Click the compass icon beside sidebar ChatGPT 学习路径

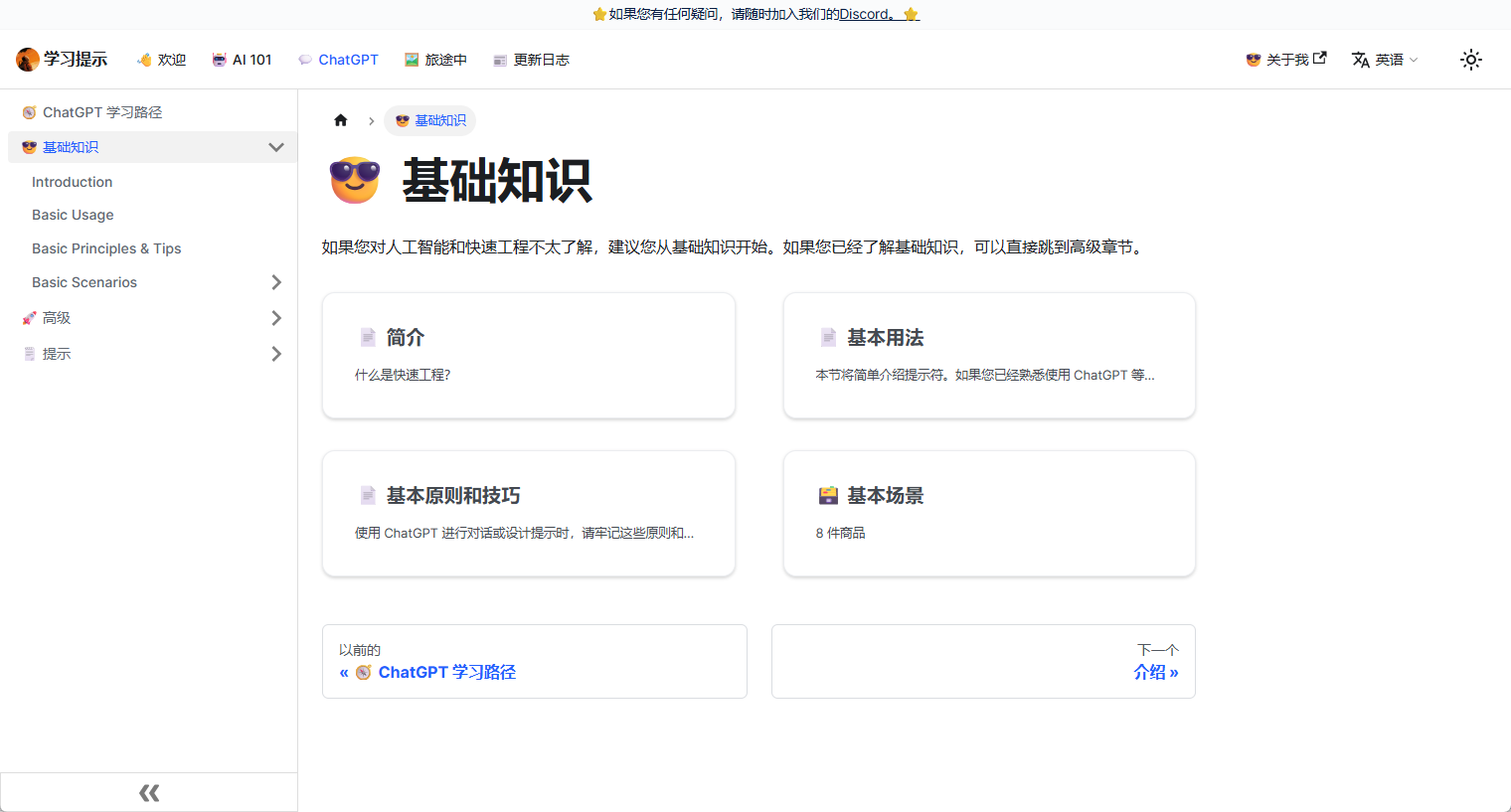pyautogui.click(x=29, y=112)
